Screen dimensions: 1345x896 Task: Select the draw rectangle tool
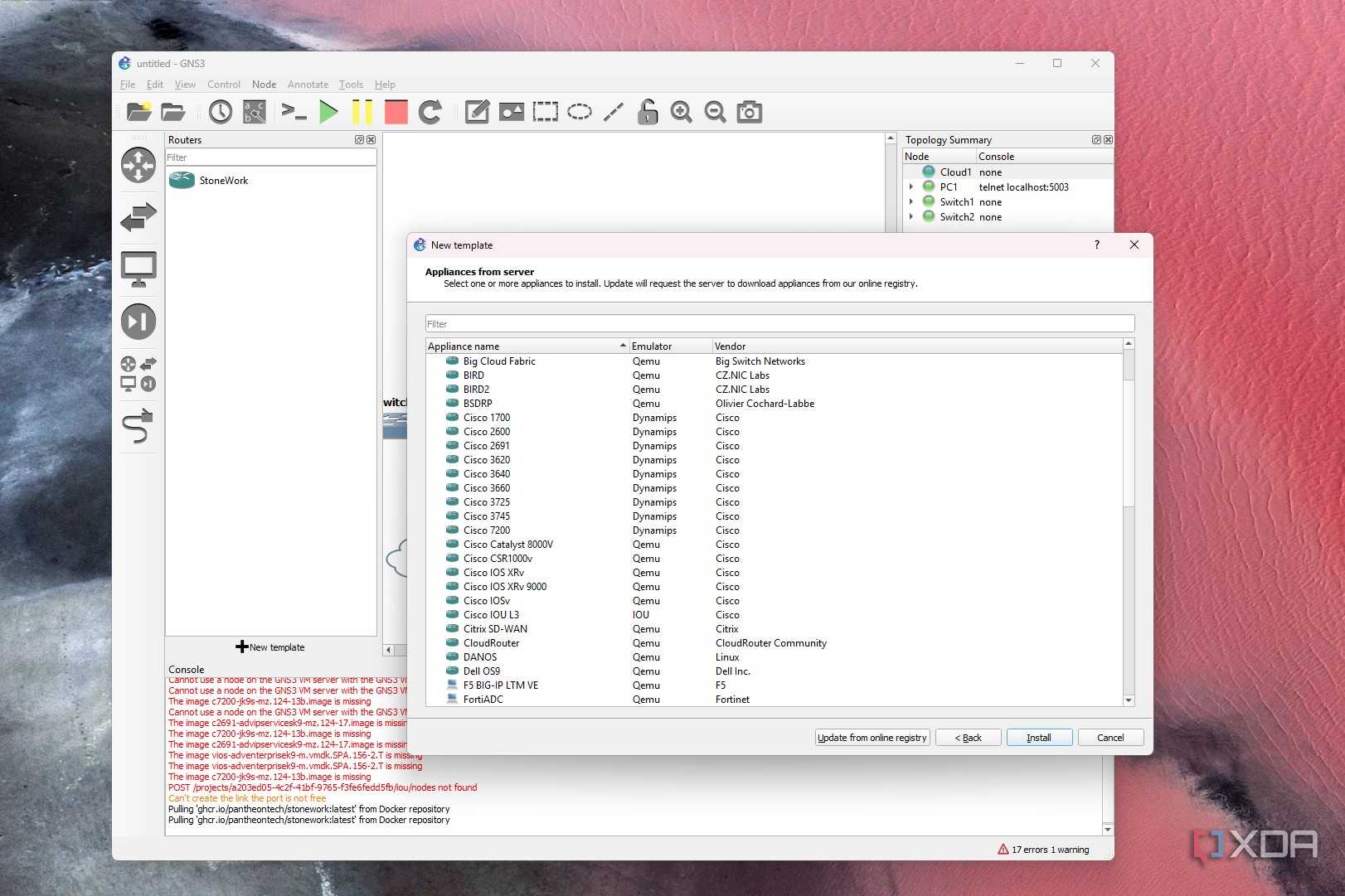(545, 112)
